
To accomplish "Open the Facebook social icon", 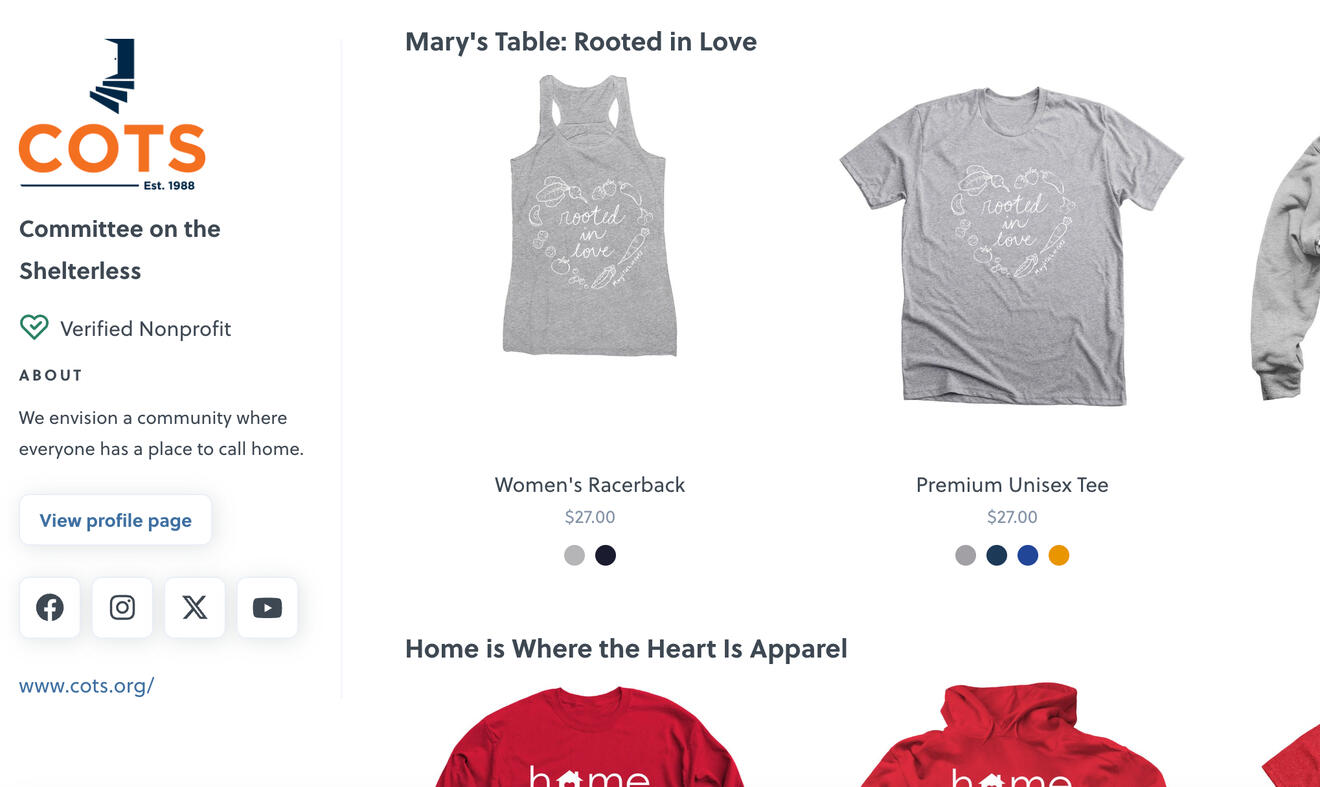I will (50, 607).
